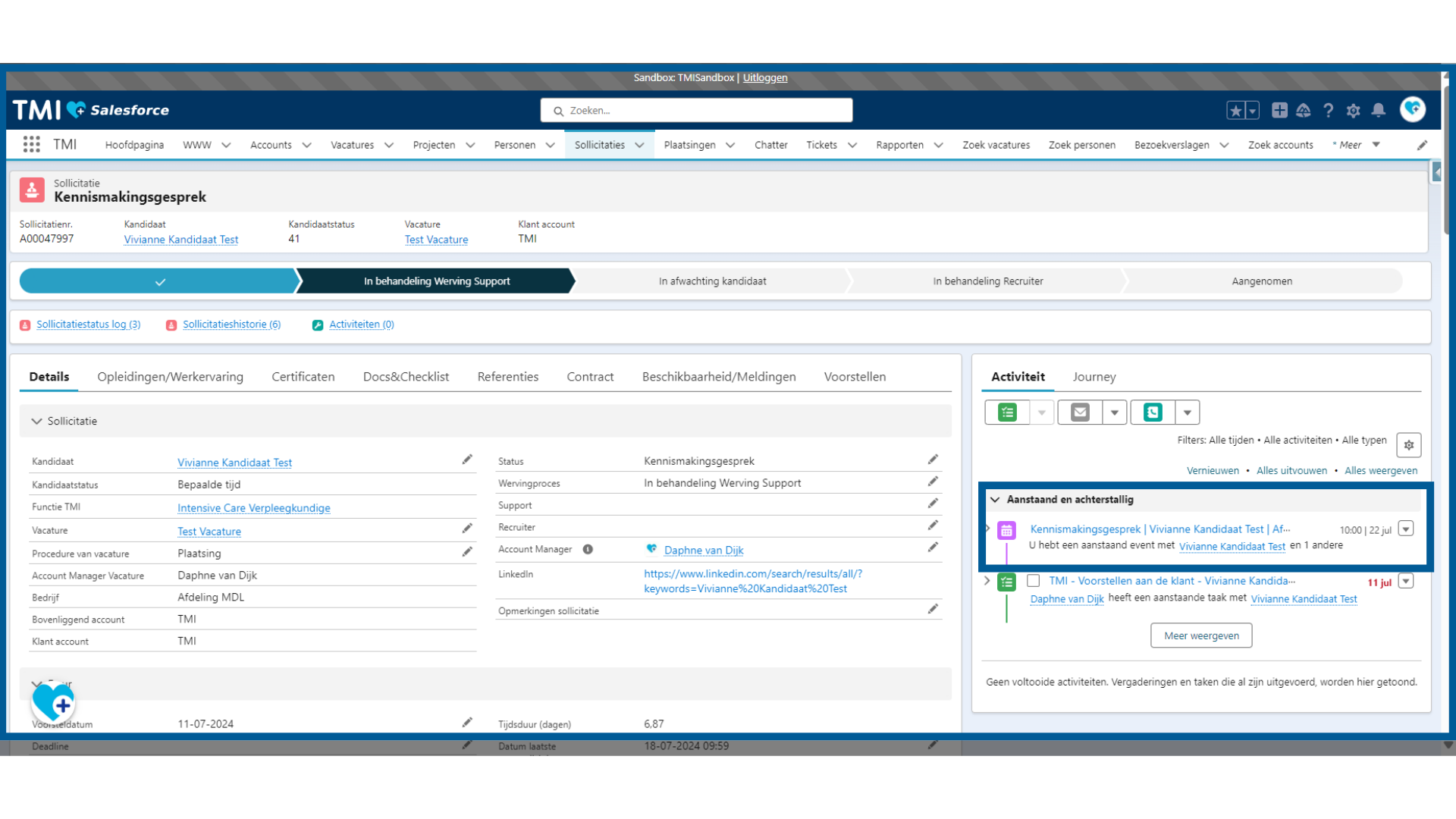This screenshot has height=819, width=1456.
Task: Switch to the Journey tab
Action: tap(1094, 376)
